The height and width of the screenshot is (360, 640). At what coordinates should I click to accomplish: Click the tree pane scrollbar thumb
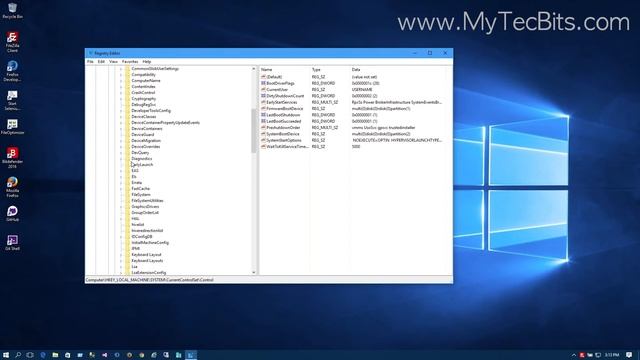click(x=253, y=131)
